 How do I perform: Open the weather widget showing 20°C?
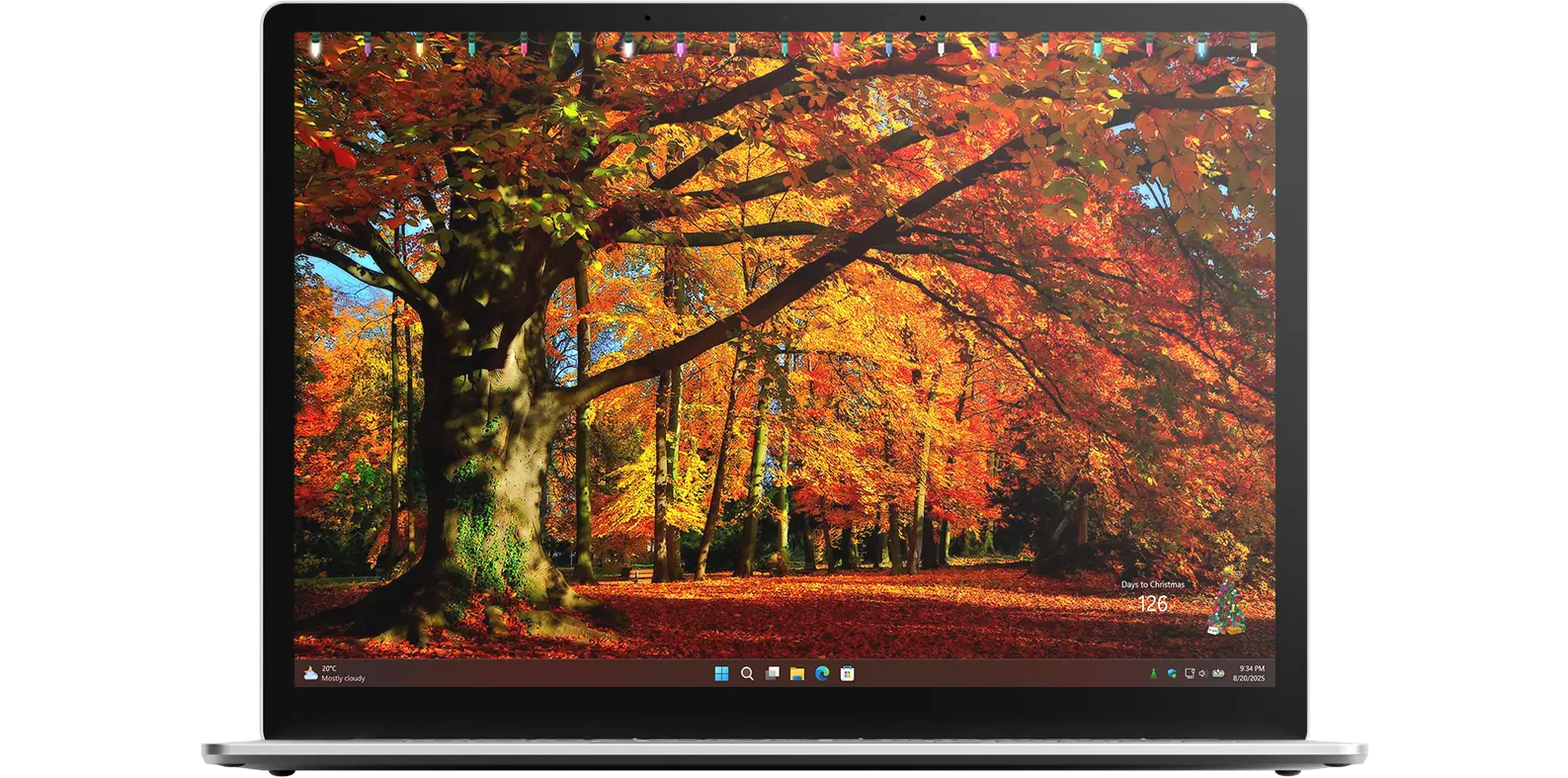click(334, 673)
